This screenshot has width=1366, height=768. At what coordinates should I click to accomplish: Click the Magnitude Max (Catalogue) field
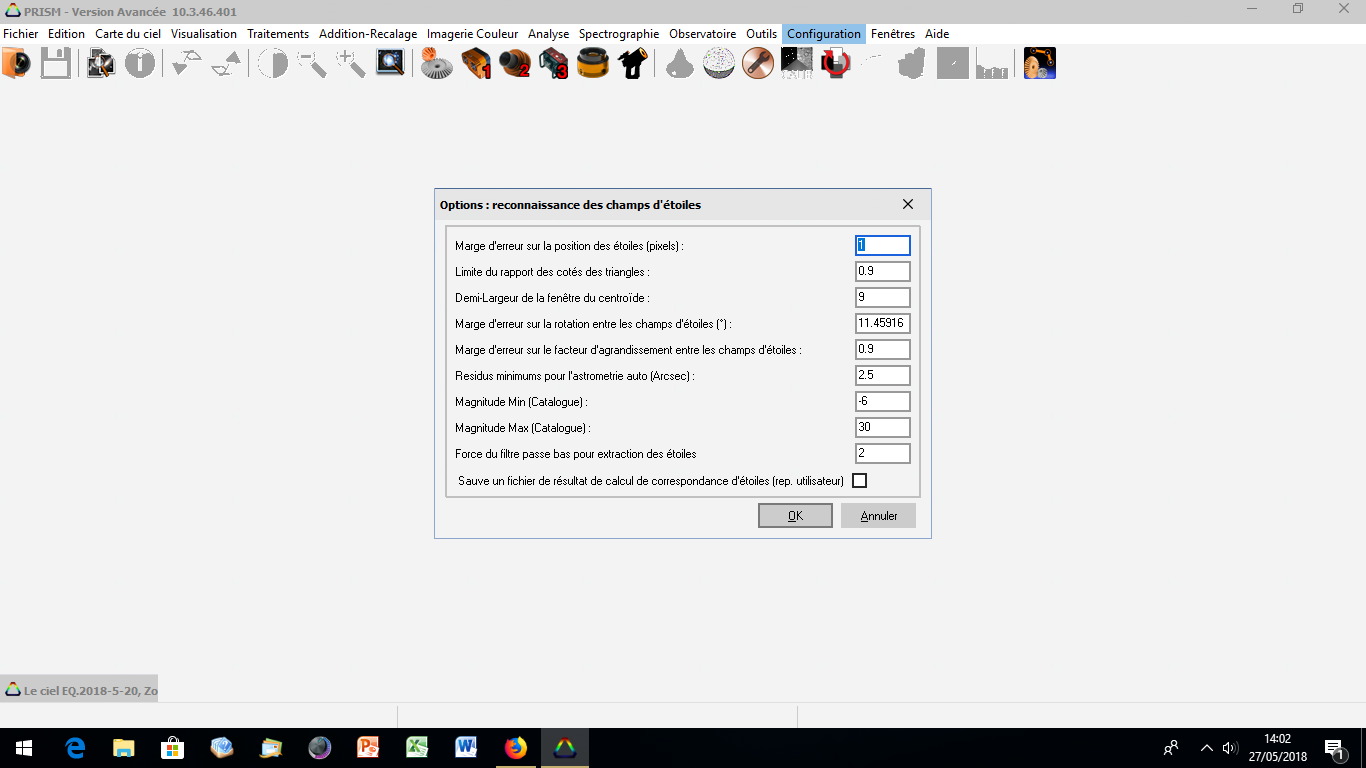point(883,428)
